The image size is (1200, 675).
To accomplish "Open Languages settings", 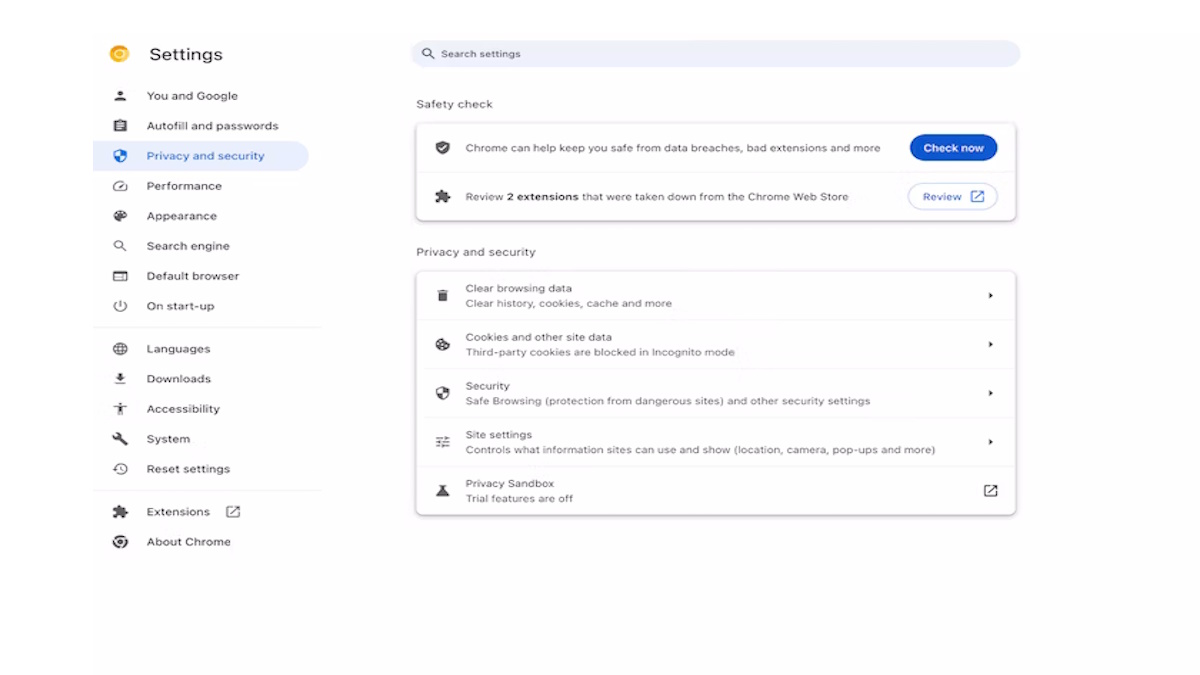I will pos(178,349).
